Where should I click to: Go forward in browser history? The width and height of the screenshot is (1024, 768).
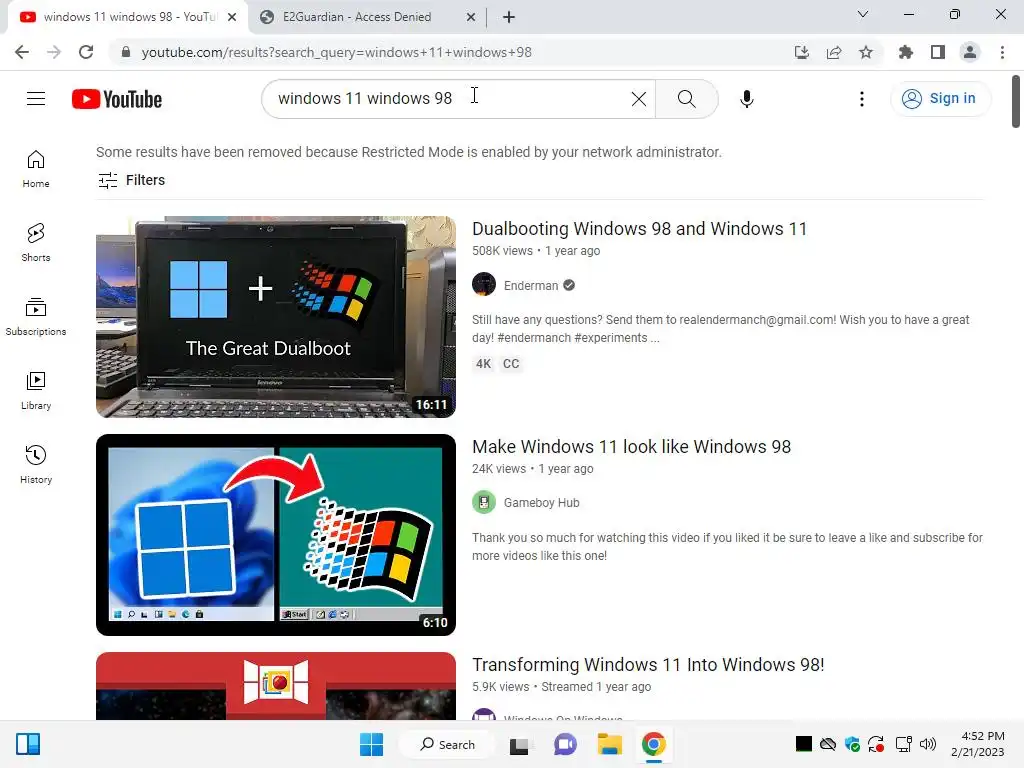click(54, 52)
